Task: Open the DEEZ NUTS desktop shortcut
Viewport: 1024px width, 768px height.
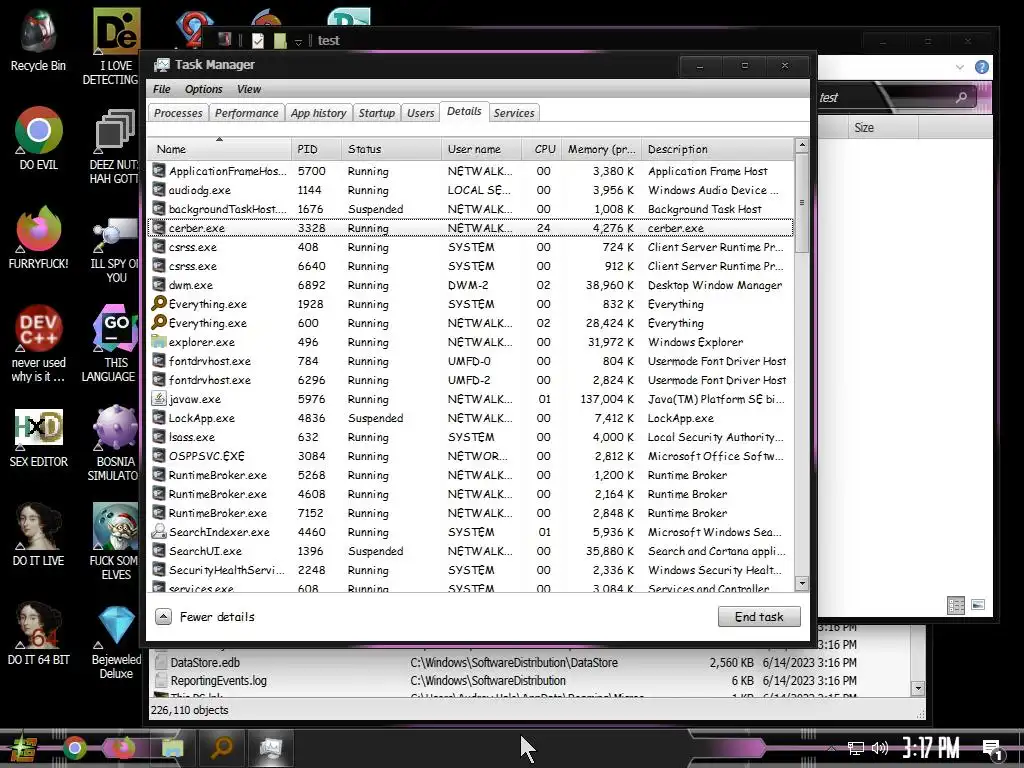Action: pyautogui.click(x=114, y=146)
